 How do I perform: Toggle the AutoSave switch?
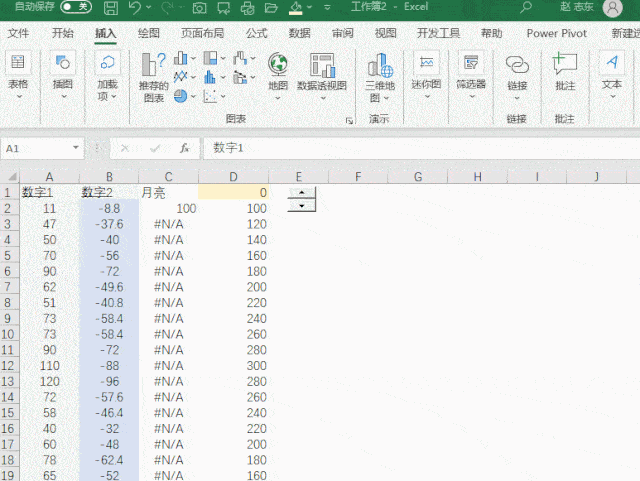pyautogui.click(x=76, y=7)
